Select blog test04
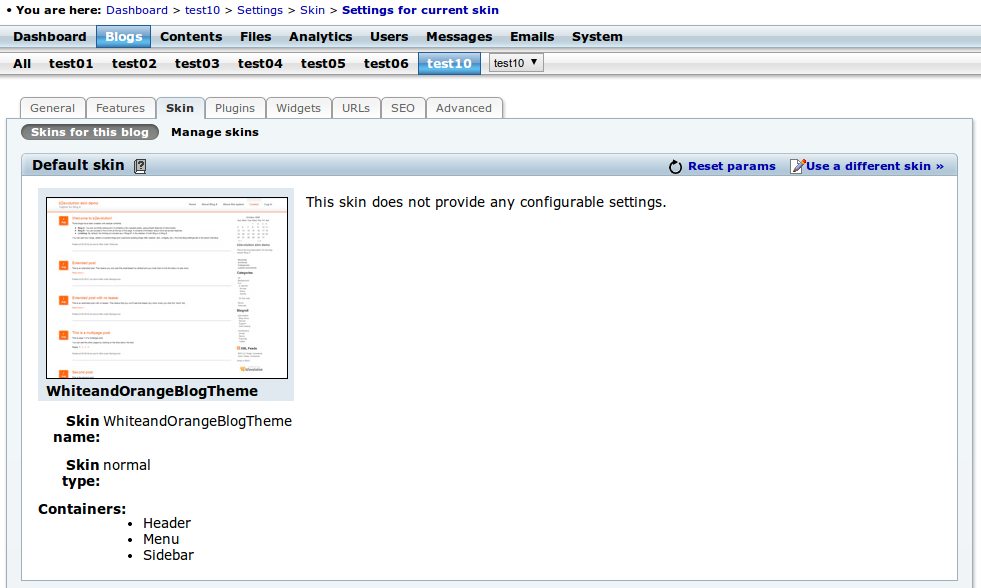The width and height of the screenshot is (981, 588). pyautogui.click(x=260, y=64)
